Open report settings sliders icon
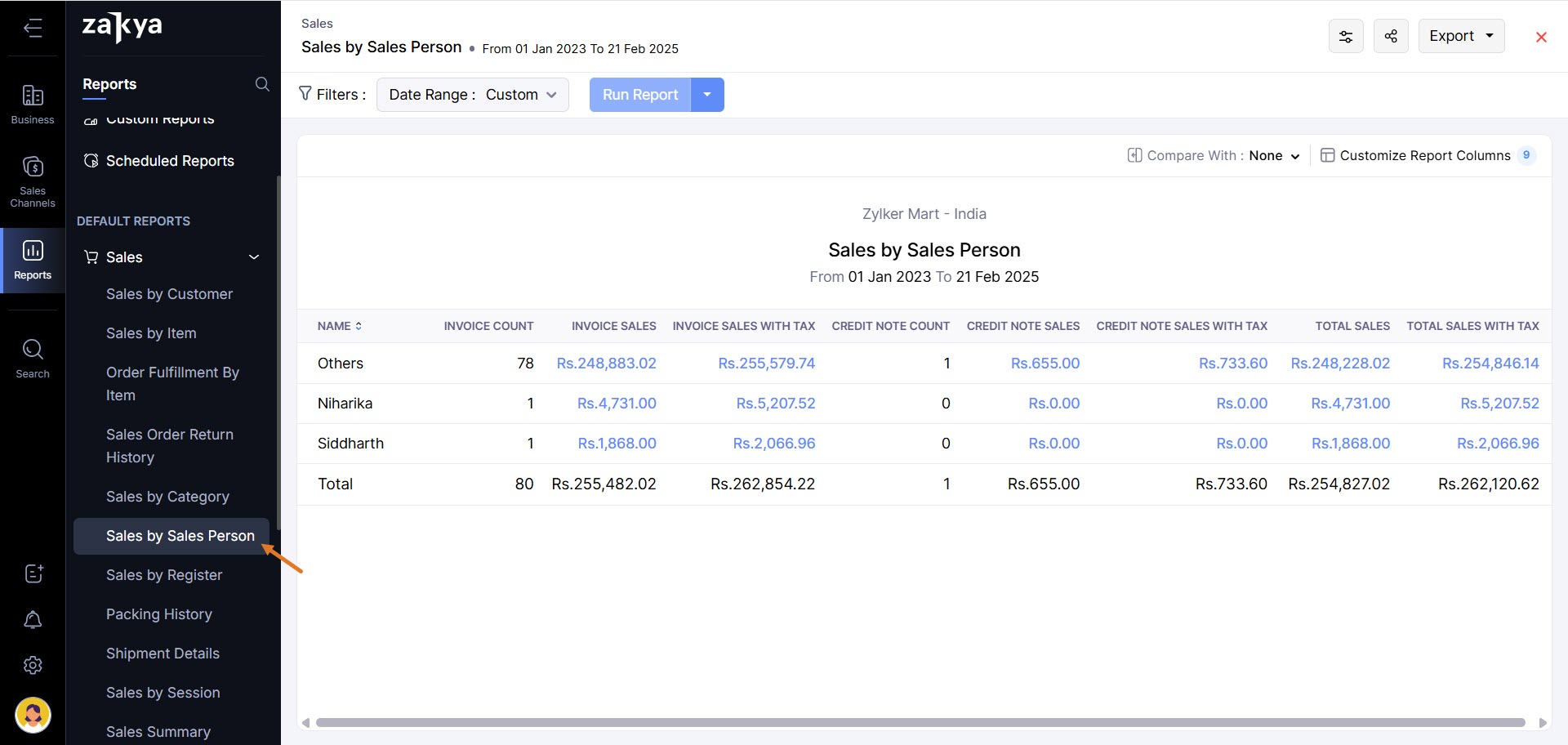 click(1346, 37)
